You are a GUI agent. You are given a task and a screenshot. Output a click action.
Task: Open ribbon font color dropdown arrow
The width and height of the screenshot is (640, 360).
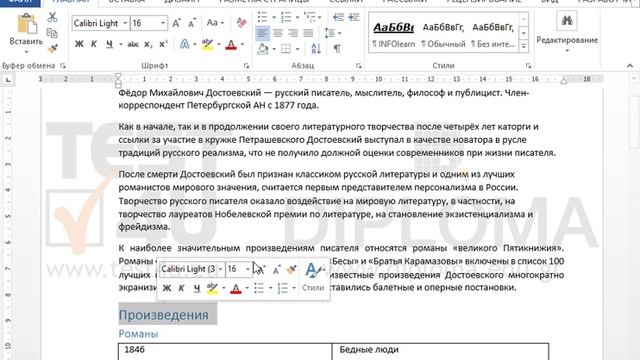tap(242, 44)
